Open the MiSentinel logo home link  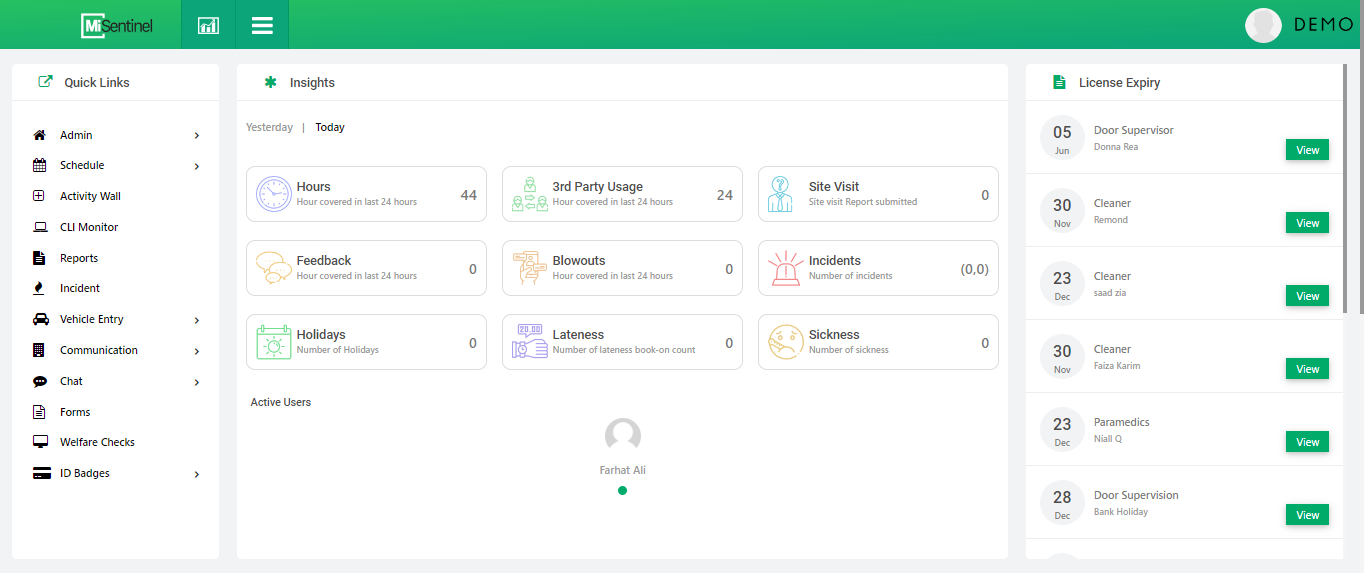pos(117,26)
